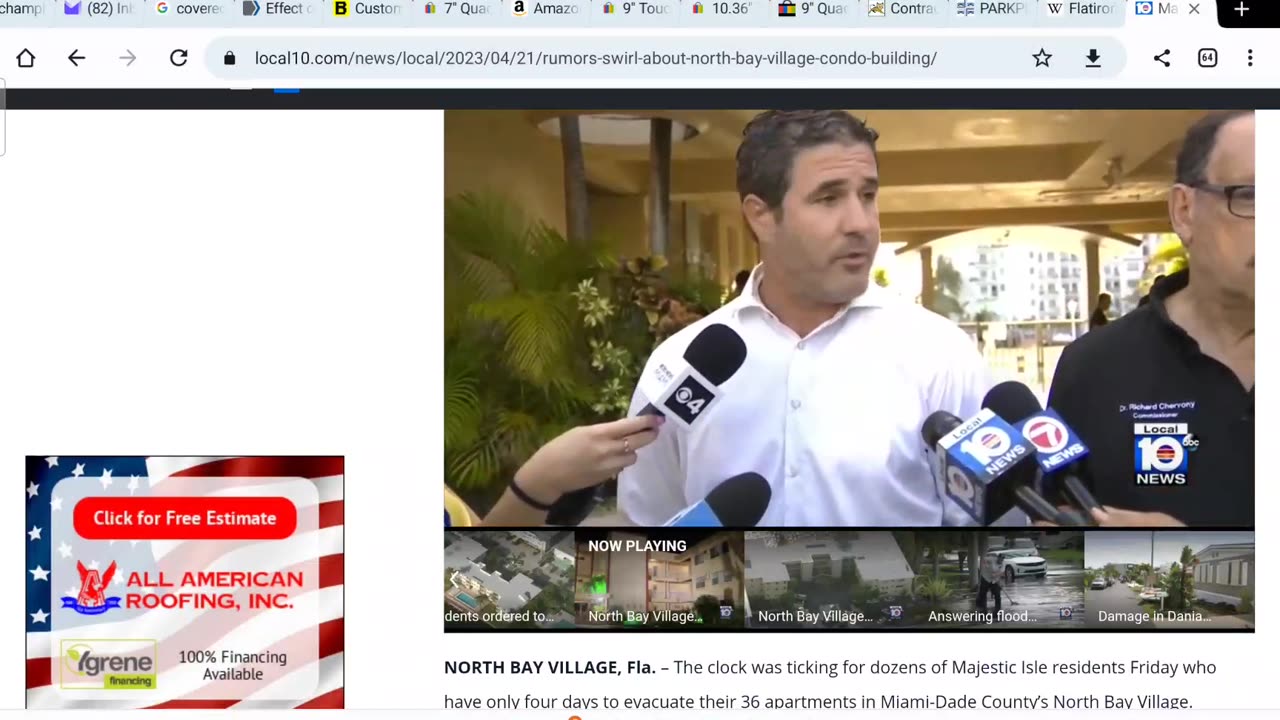Open the browser three-dot menu
Screen dimensions: 1280x720
(1250, 58)
